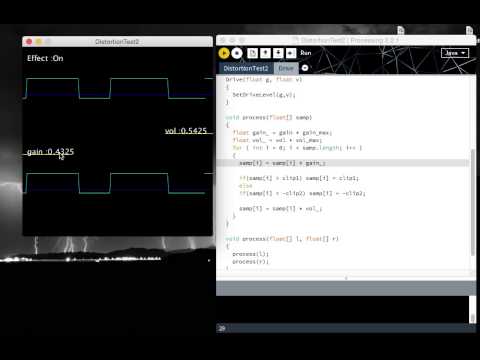Close the DistortionTest2 sketch window

click(29, 42)
